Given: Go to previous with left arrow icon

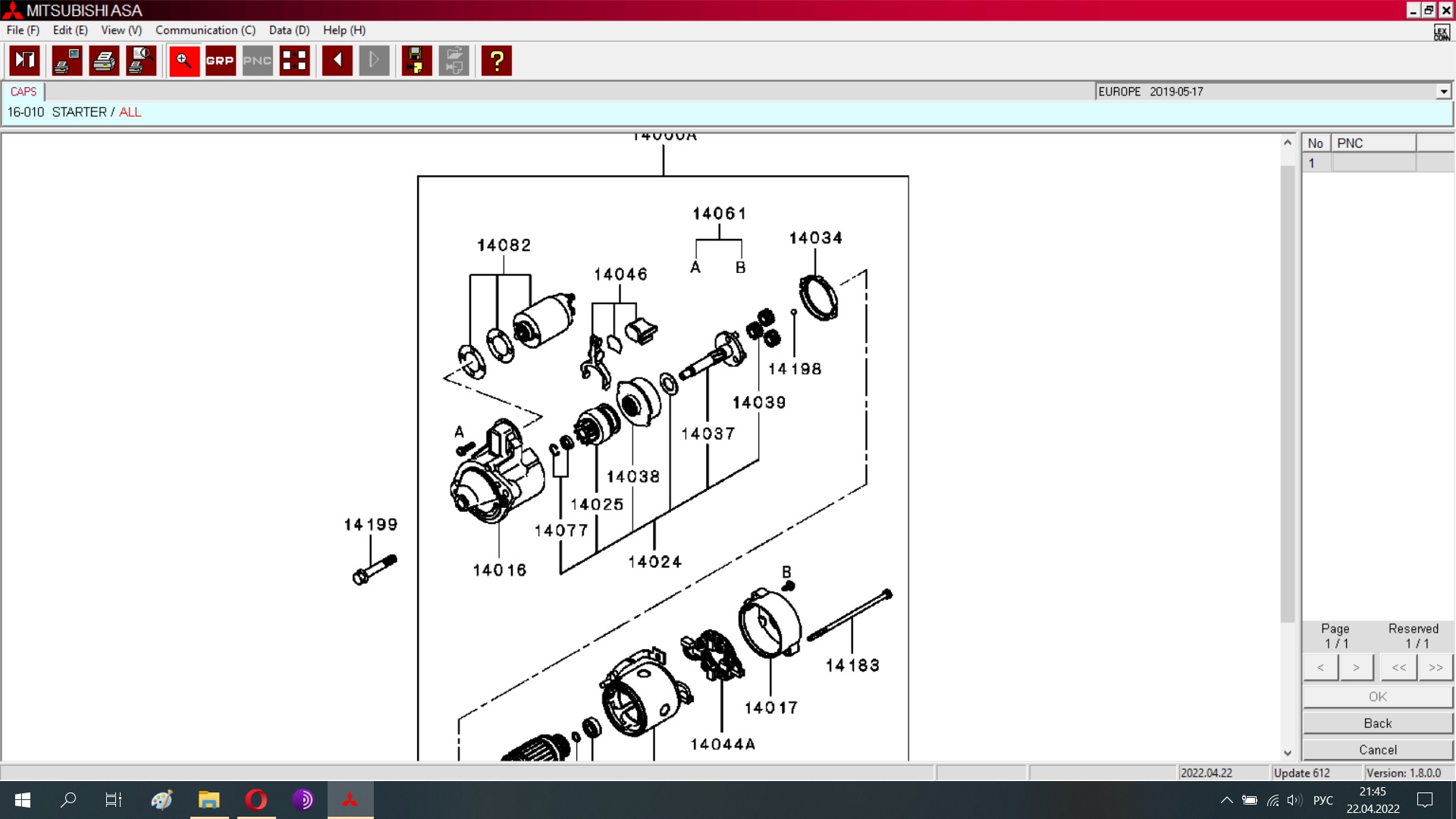Looking at the screenshot, I should click(337, 61).
